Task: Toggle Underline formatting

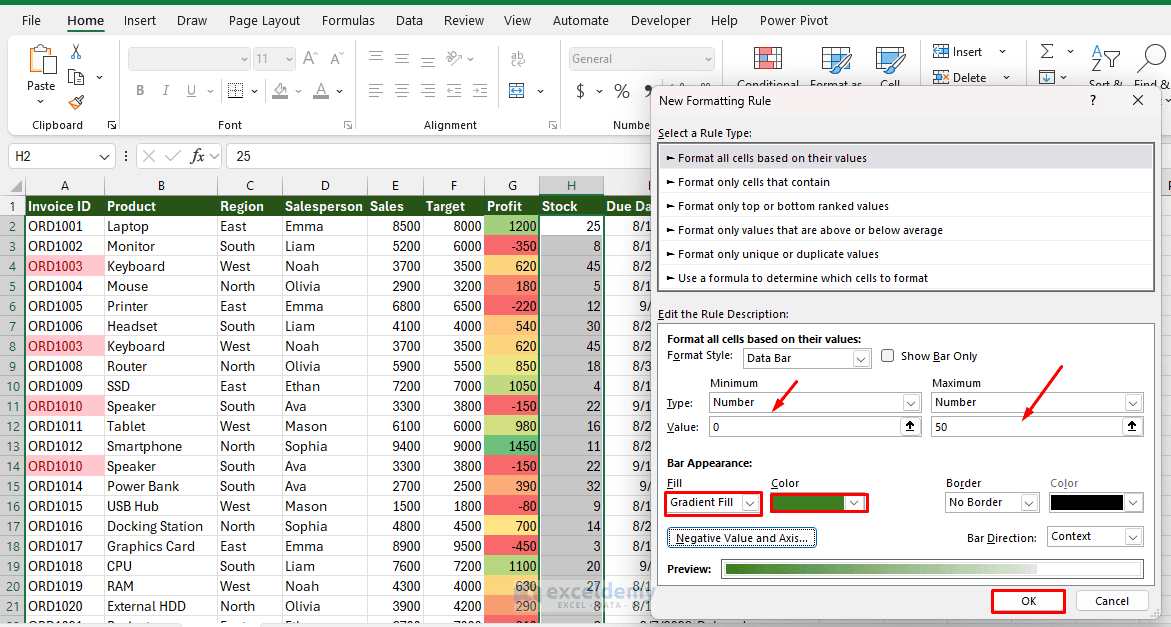Action: (x=191, y=90)
